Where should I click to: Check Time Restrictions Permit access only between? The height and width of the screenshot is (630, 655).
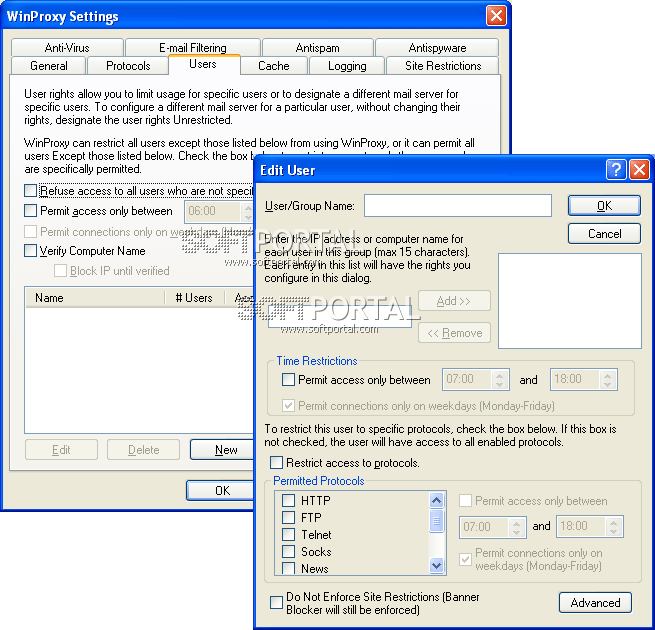tap(288, 380)
